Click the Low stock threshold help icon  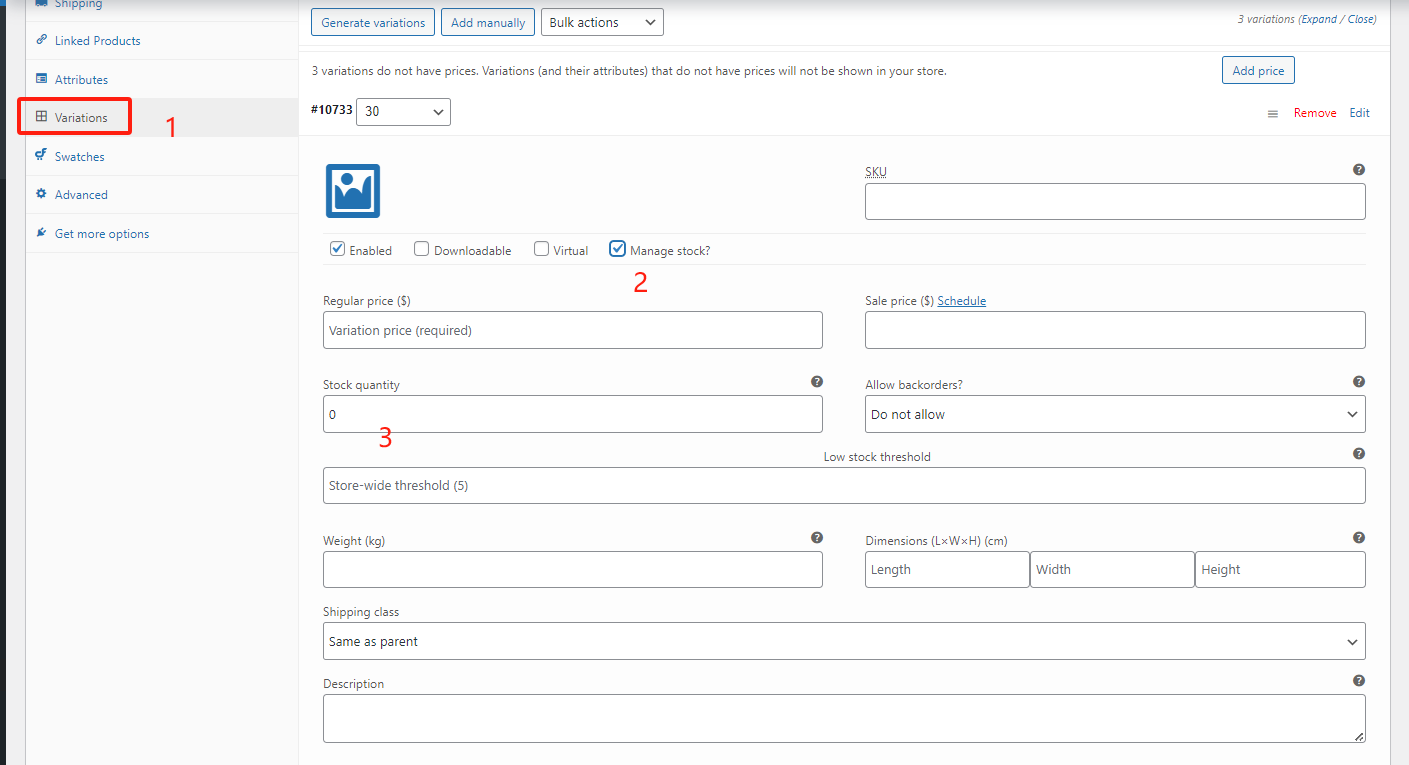click(x=1359, y=454)
